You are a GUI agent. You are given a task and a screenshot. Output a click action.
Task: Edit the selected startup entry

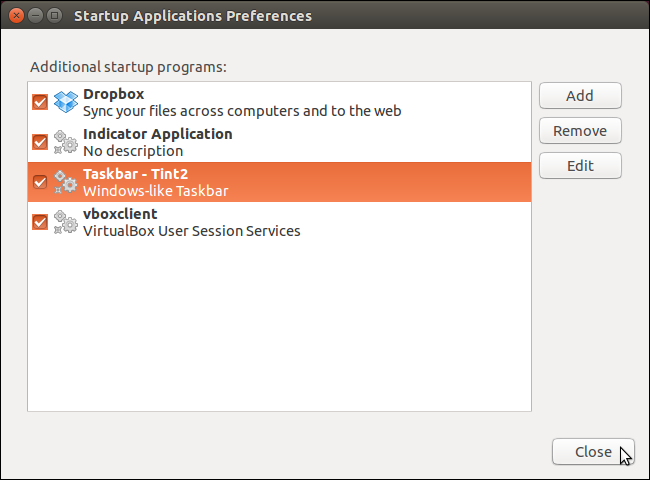point(580,166)
